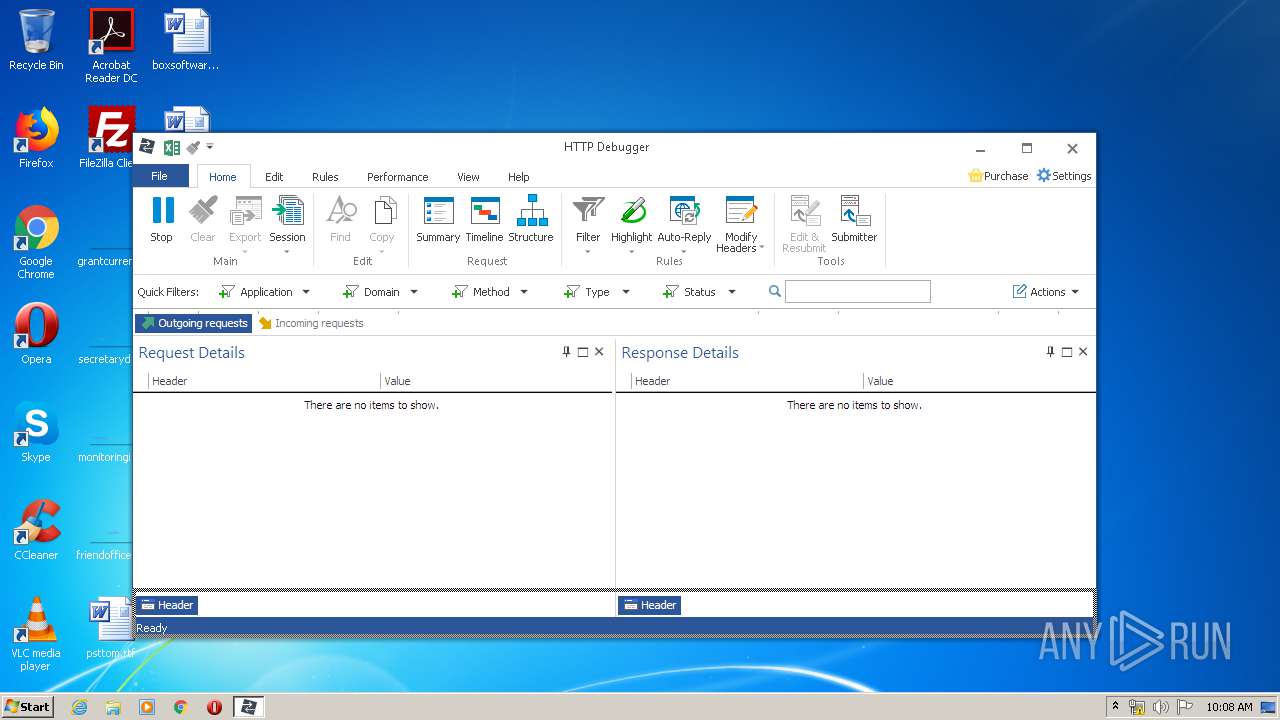Select the Incoming requests tab
Image resolution: width=1280 pixels, height=720 pixels.
pos(311,323)
